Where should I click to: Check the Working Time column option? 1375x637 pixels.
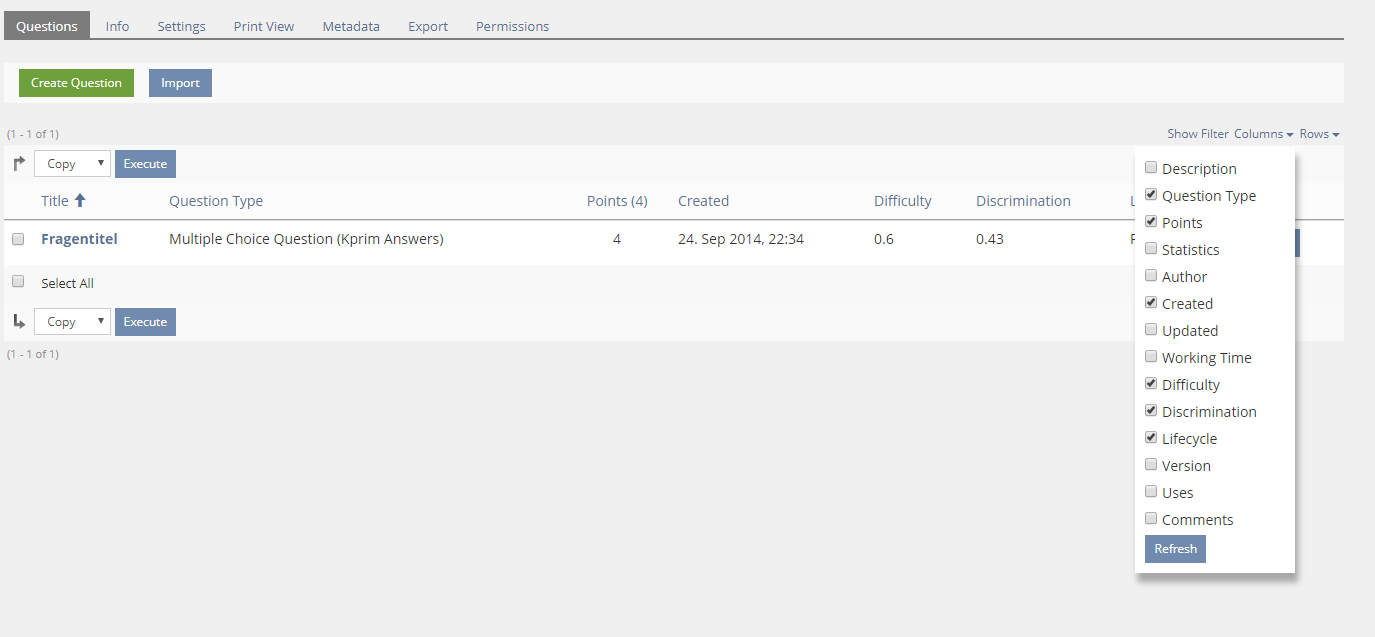tap(1151, 357)
